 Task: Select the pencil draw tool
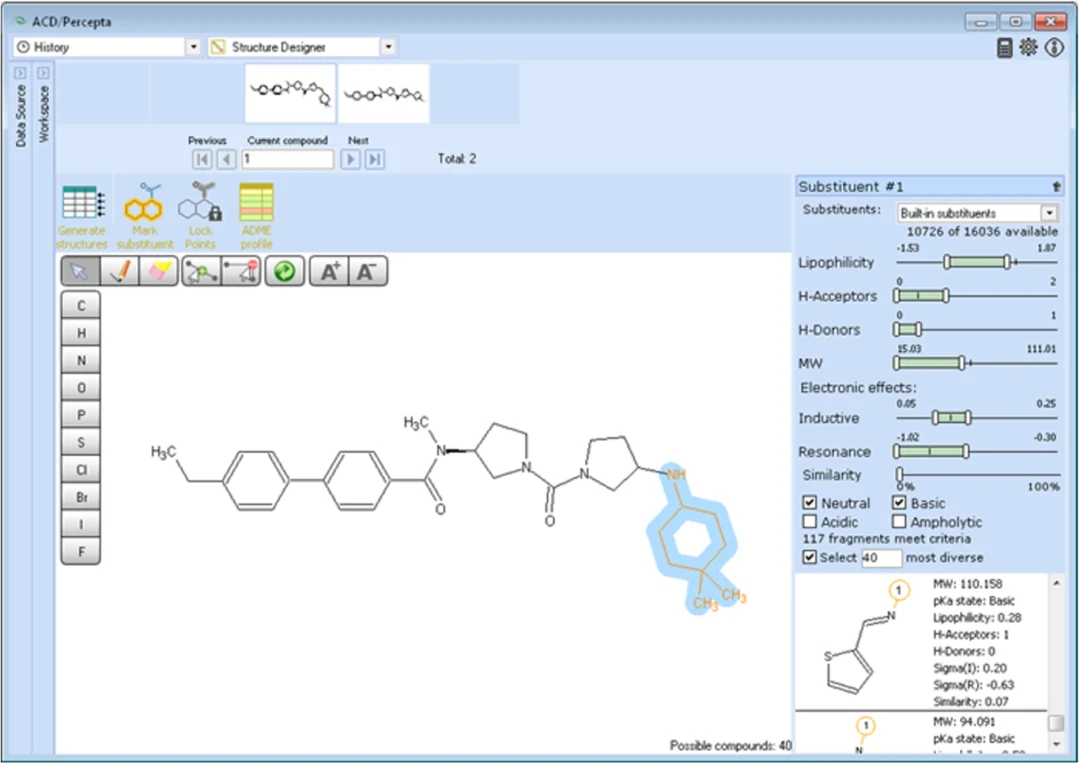coord(120,271)
